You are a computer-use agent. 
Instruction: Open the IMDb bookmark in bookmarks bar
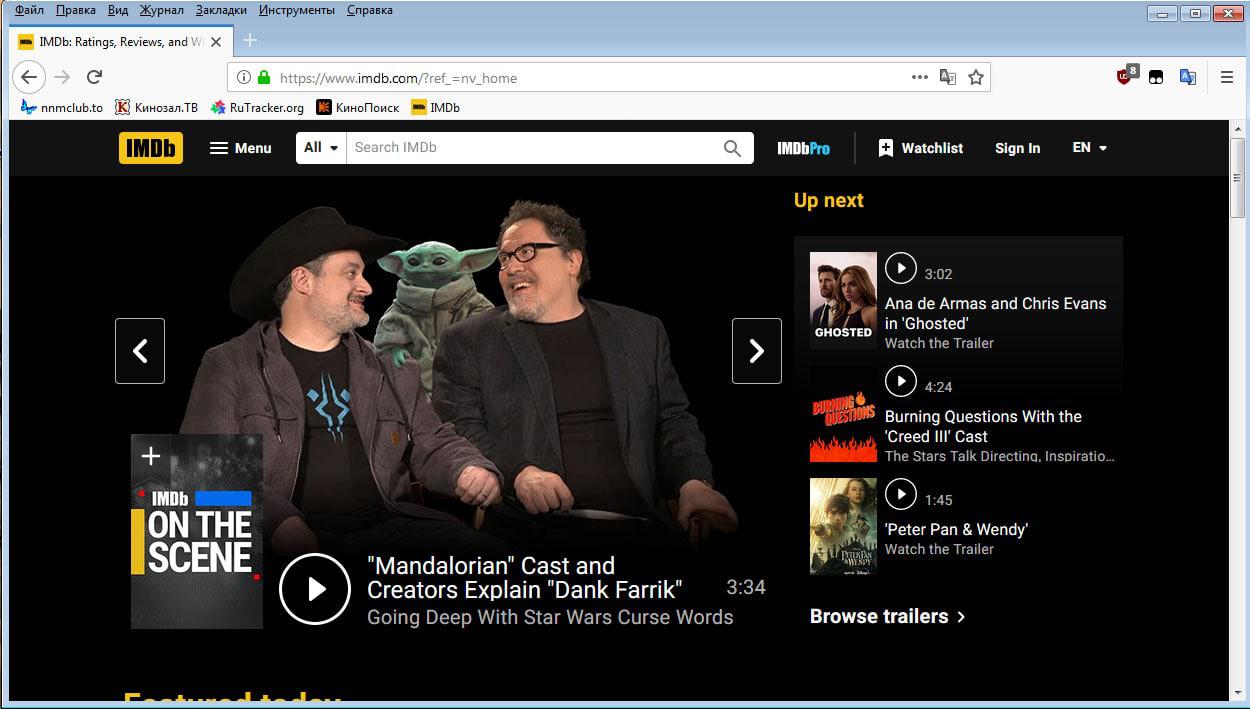coord(436,107)
